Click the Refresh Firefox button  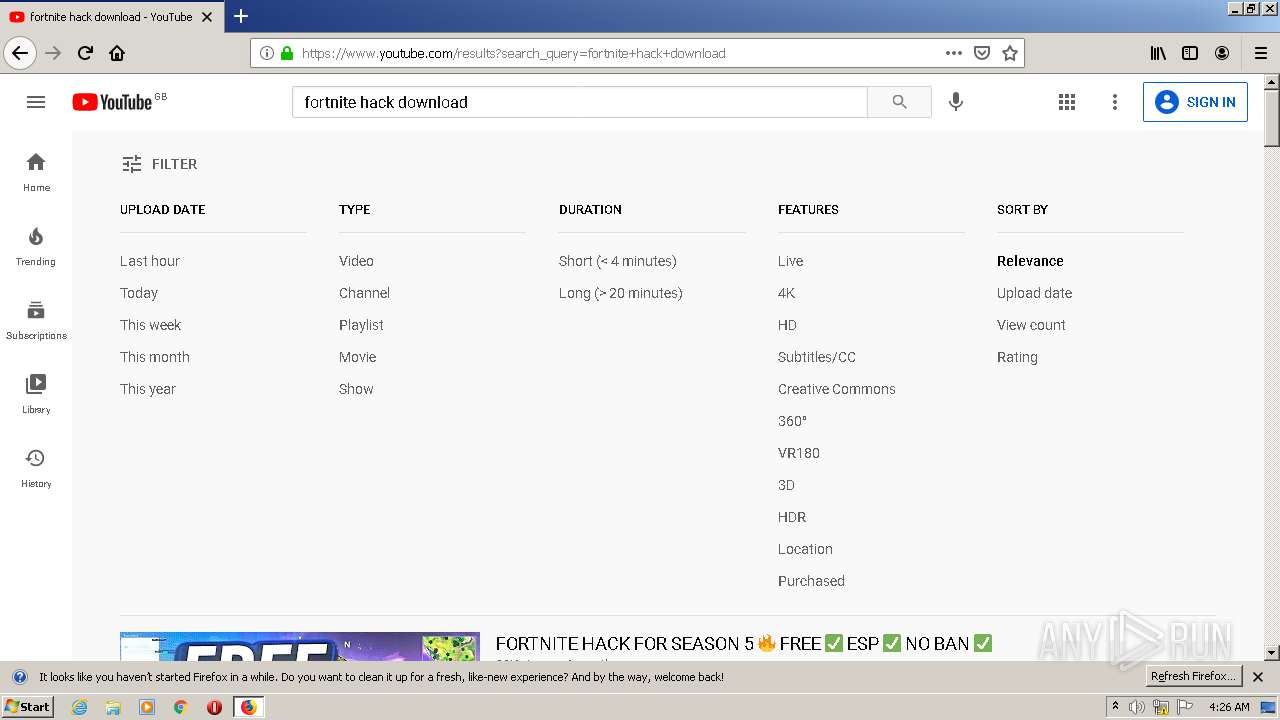pyautogui.click(x=1194, y=677)
